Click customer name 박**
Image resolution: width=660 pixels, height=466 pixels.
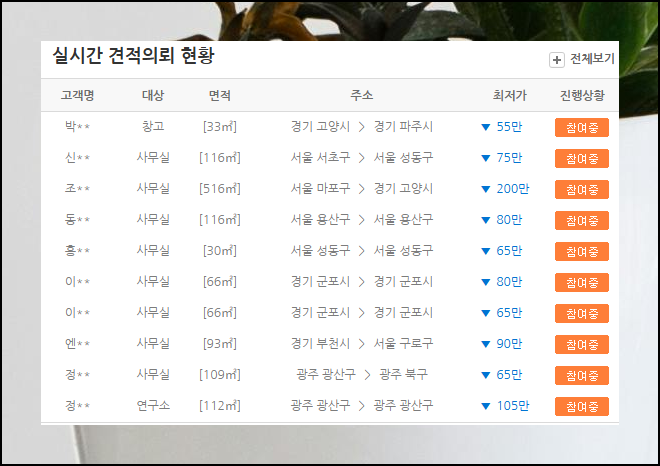click(x=77, y=126)
